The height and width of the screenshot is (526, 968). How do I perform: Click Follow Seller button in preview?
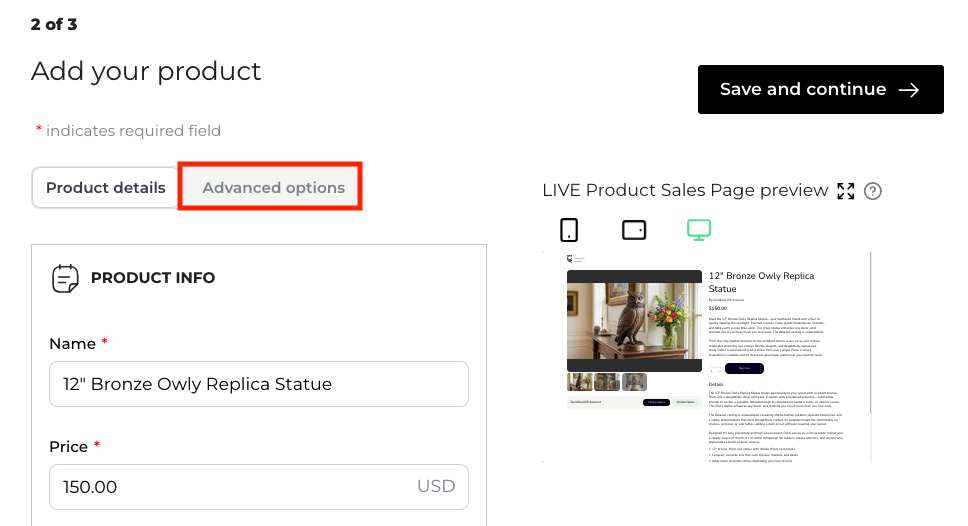coord(655,402)
